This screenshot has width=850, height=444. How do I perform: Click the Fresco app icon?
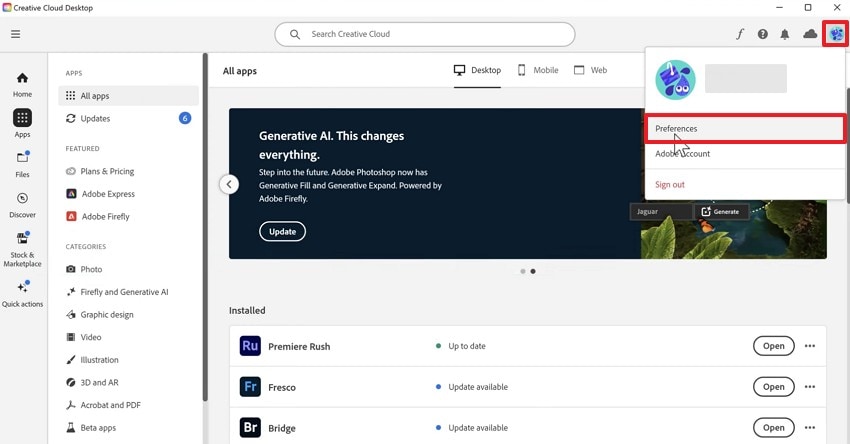pyautogui.click(x=250, y=387)
